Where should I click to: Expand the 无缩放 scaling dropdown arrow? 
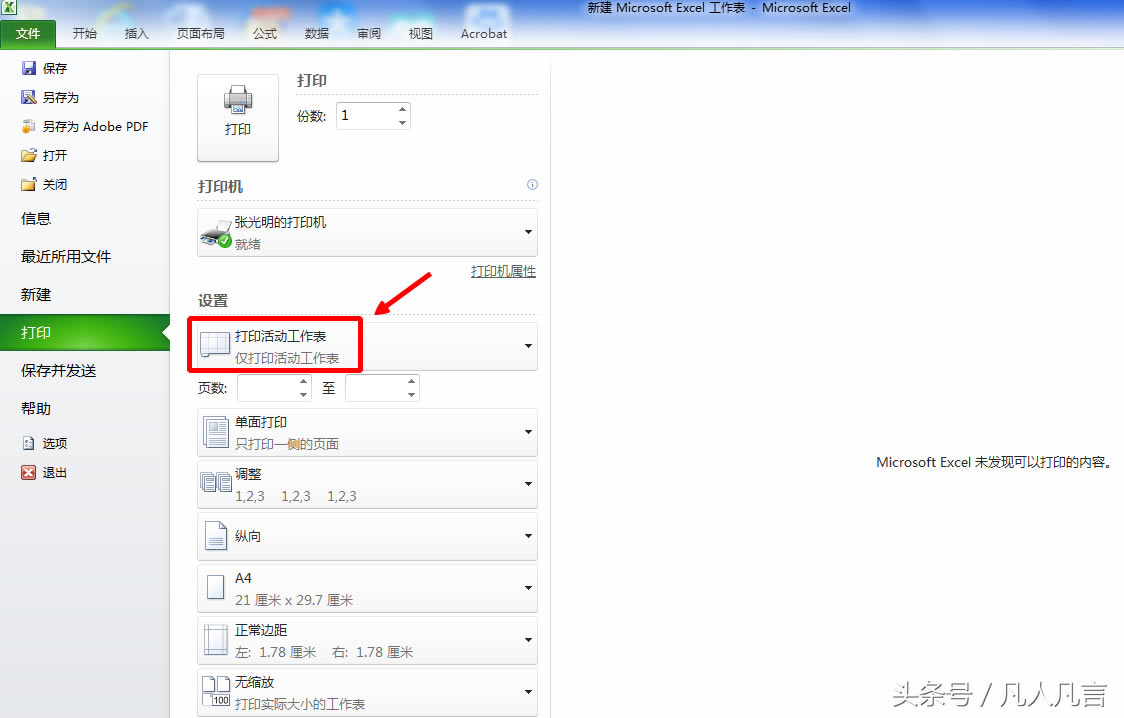click(x=528, y=691)
